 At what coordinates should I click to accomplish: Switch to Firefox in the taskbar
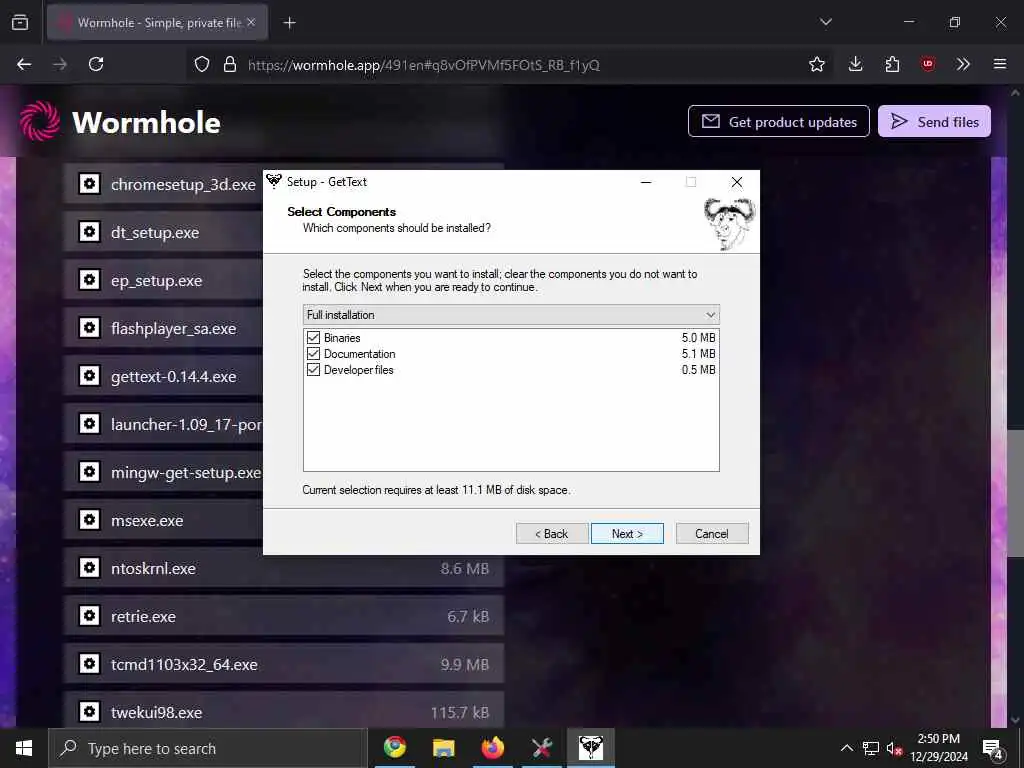click(492, 747)
